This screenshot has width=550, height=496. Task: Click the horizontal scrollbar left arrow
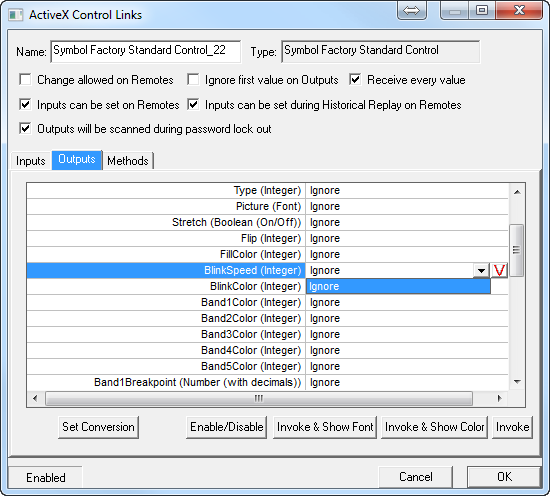[x=35, y=398]
